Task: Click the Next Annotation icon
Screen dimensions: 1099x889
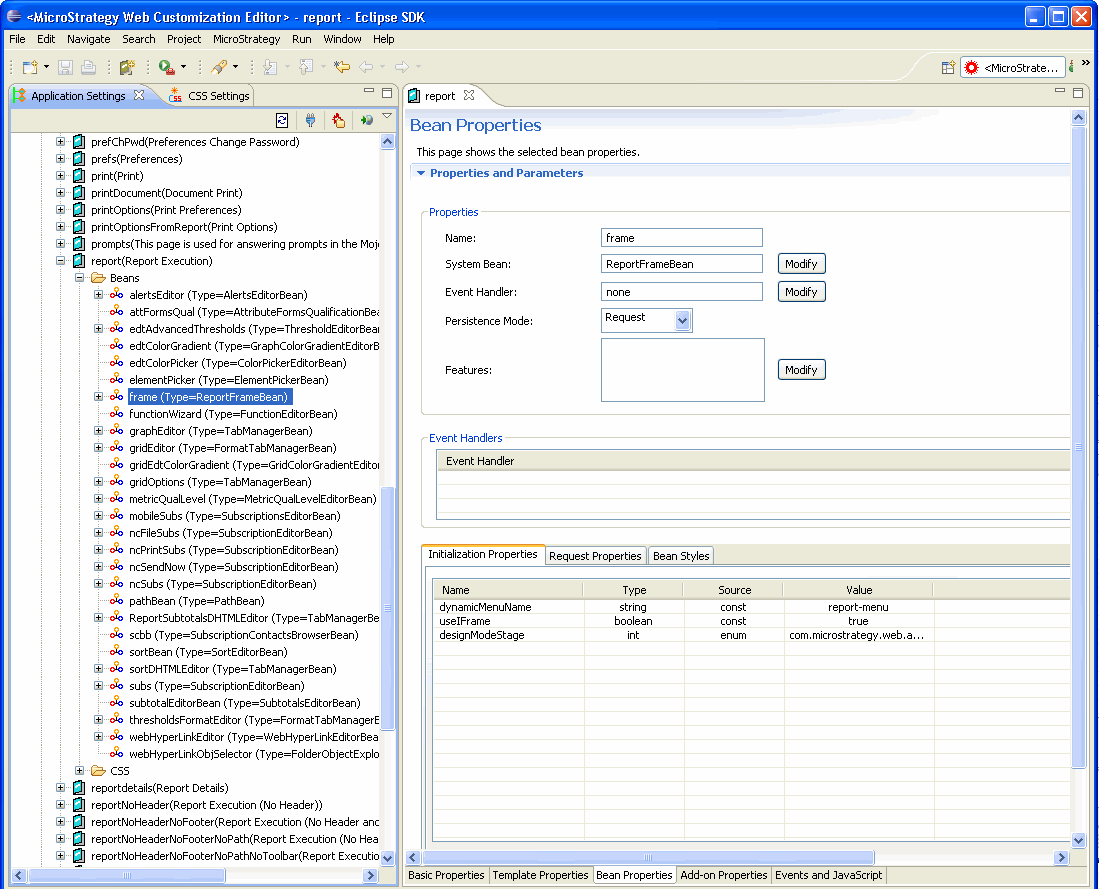Action: coord(270,67)
